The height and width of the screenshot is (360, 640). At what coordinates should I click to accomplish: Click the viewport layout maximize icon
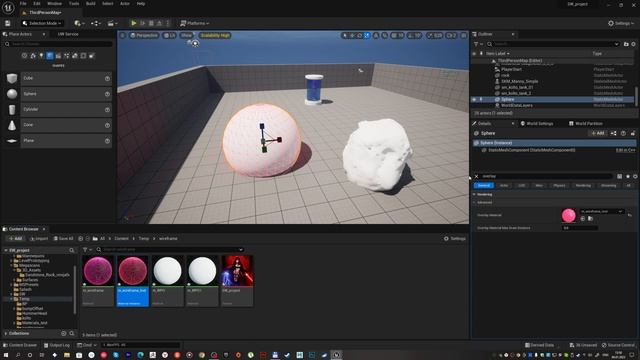point(464,36)
